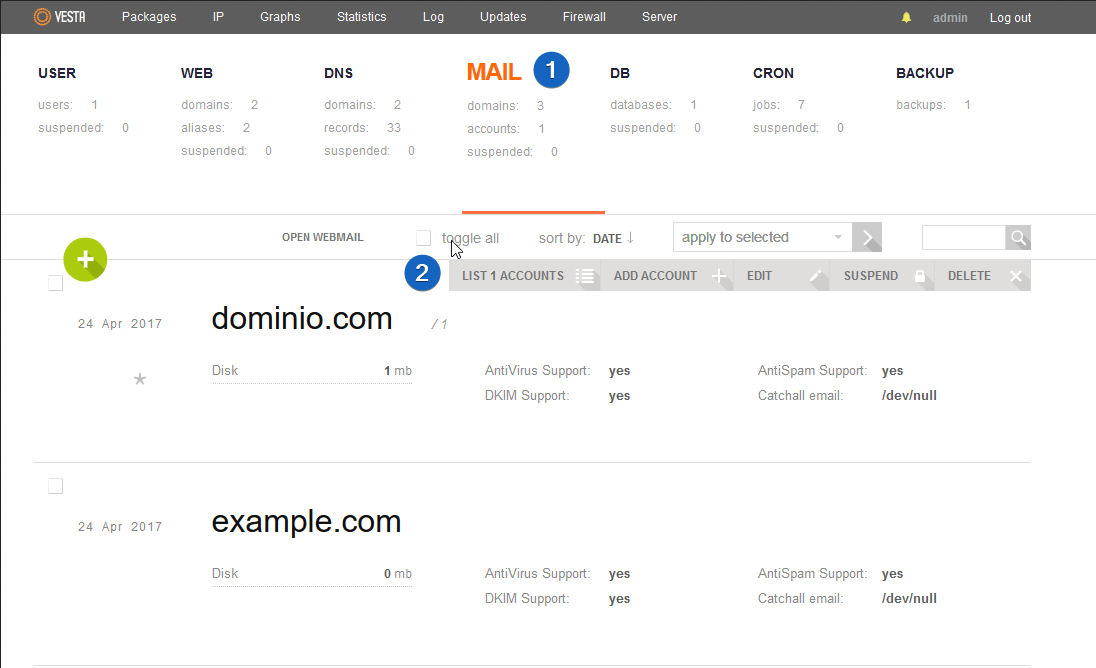Check the toggle all checkbox
Image resolution: width=1096 pixels, height=668 pixels.
click(x=424, y=238)
